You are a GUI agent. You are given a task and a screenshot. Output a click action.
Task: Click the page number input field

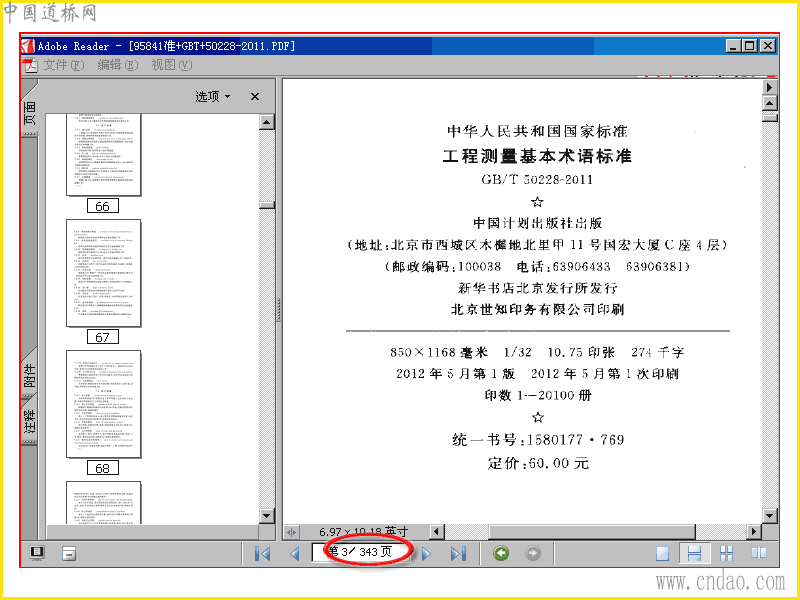click(361, 552)
